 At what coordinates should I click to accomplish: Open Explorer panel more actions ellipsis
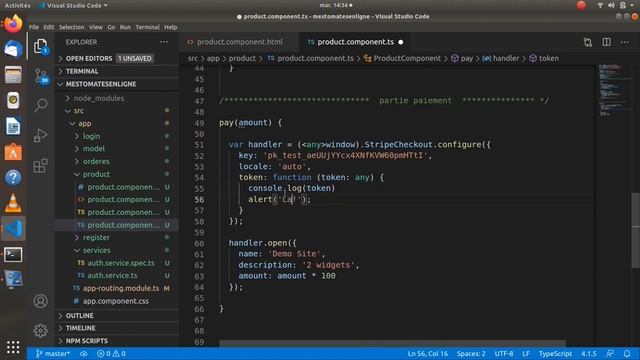coord(164,42)
